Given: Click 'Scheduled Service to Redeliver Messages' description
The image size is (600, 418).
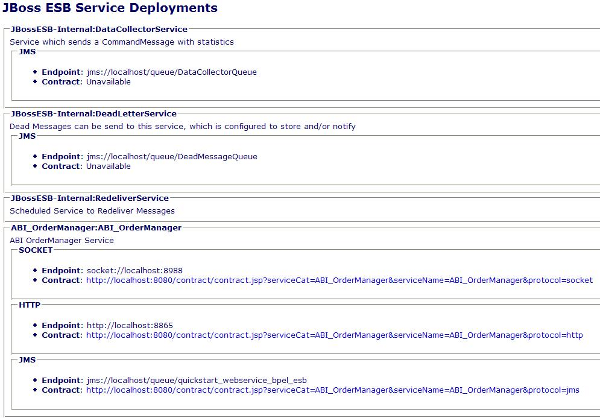Looking at the screenshot, I should pyautogui.click(x=92, y=211).
